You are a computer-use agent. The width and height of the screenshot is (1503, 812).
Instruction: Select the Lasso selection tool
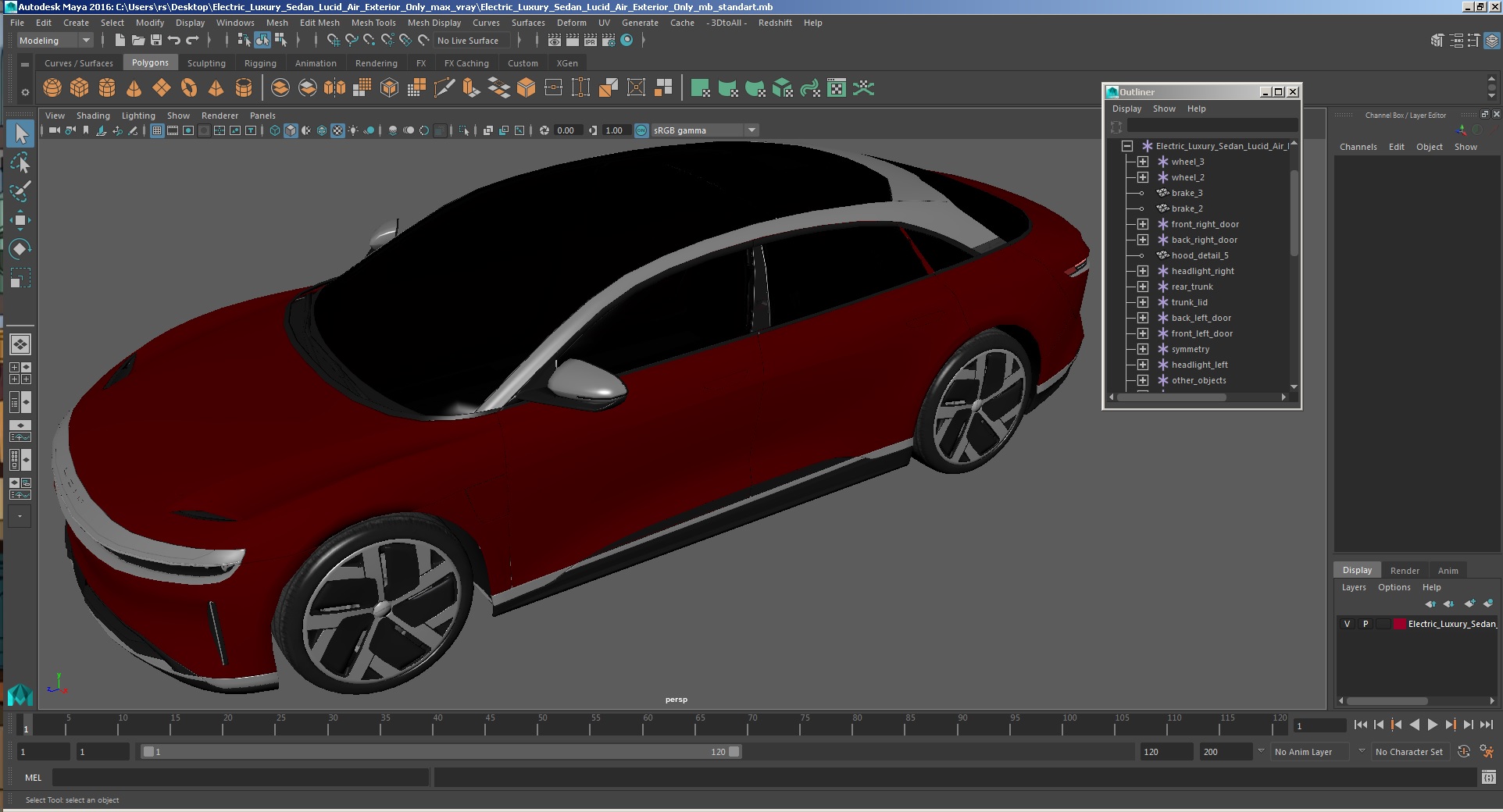tap(20, 162)
